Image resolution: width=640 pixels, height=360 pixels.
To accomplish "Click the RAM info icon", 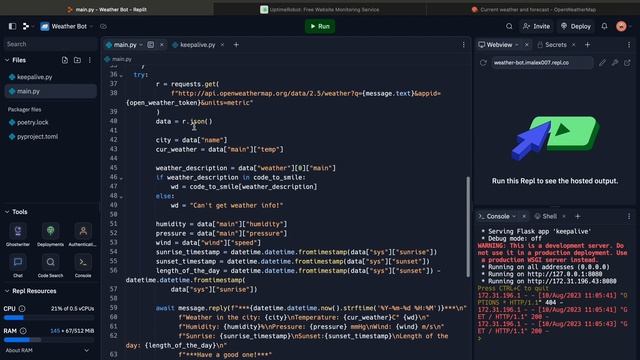I will [23, 331].
